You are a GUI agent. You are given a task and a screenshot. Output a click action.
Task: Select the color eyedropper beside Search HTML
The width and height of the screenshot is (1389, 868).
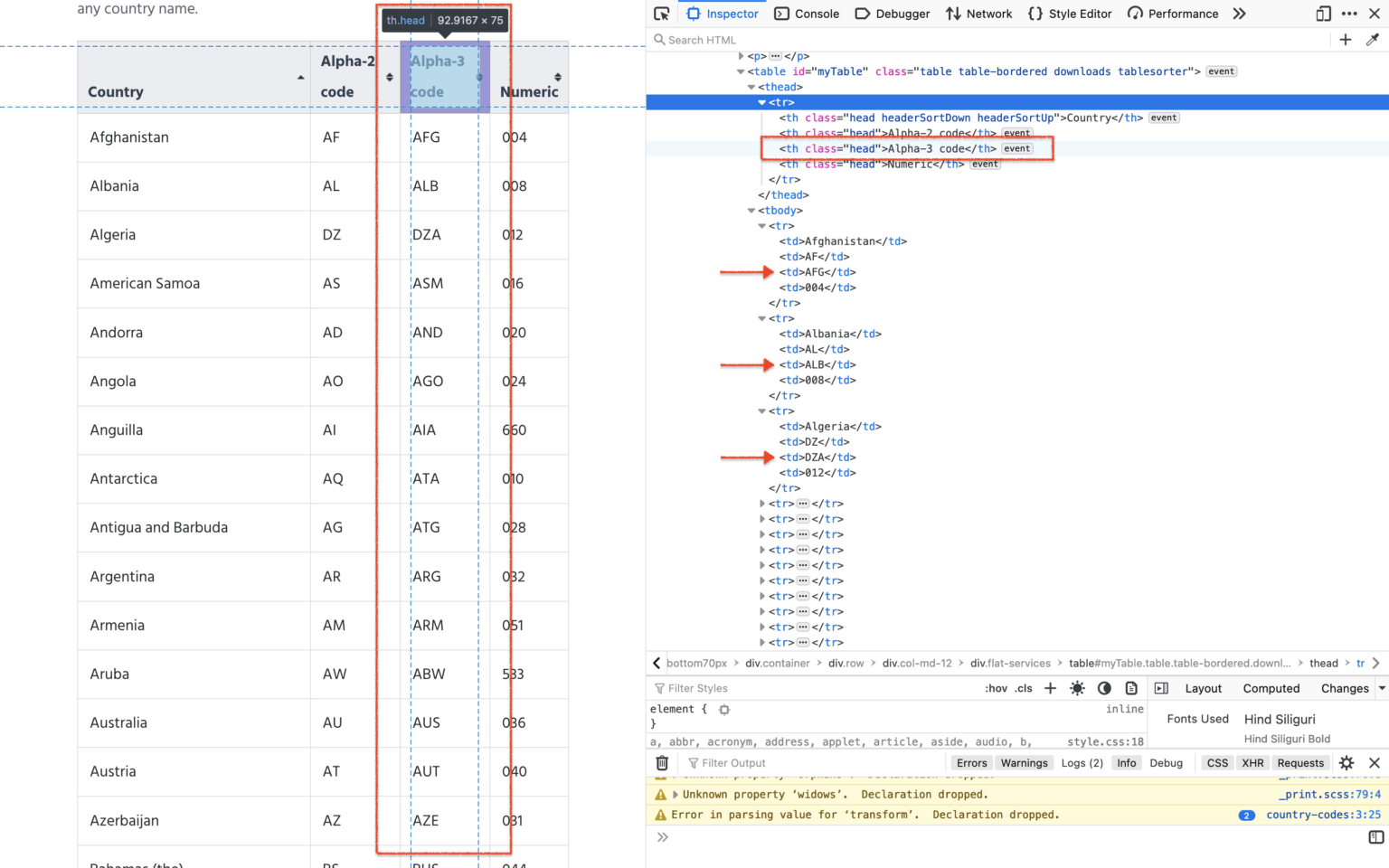tap(1374, 40)
